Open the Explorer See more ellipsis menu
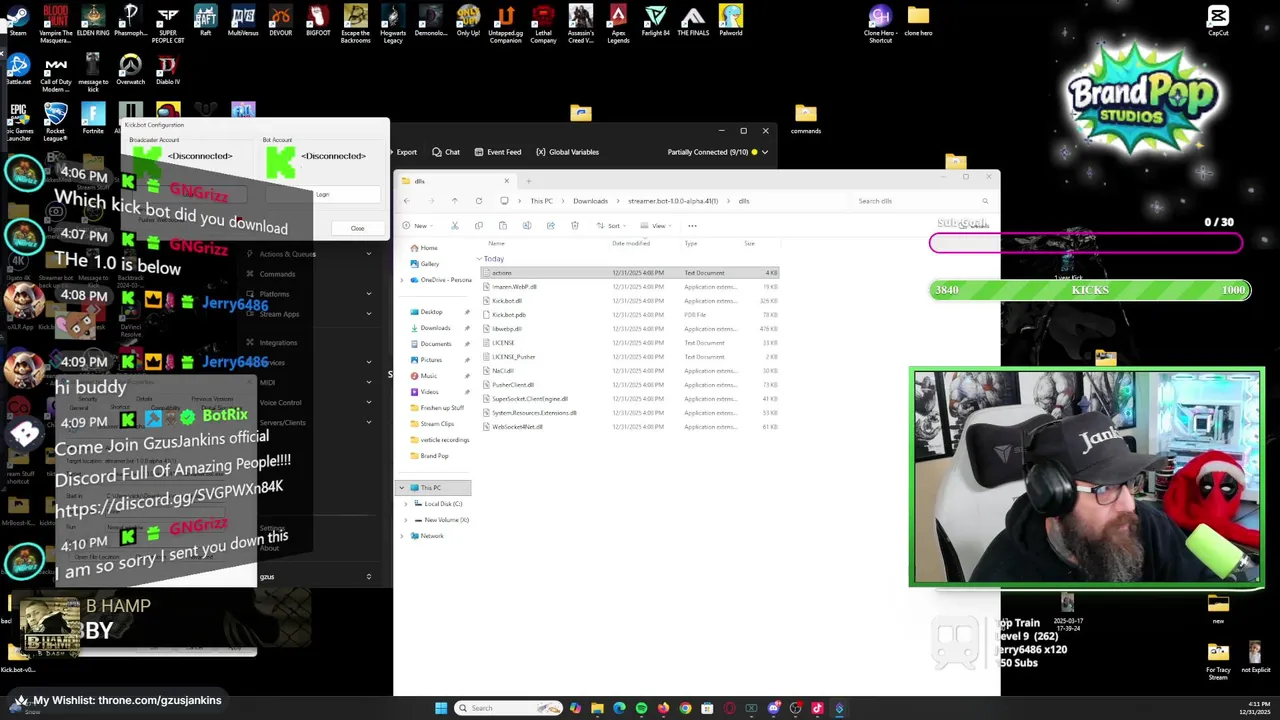The width and height of the screenshot is (1280, 720). [x=692, y=226]
